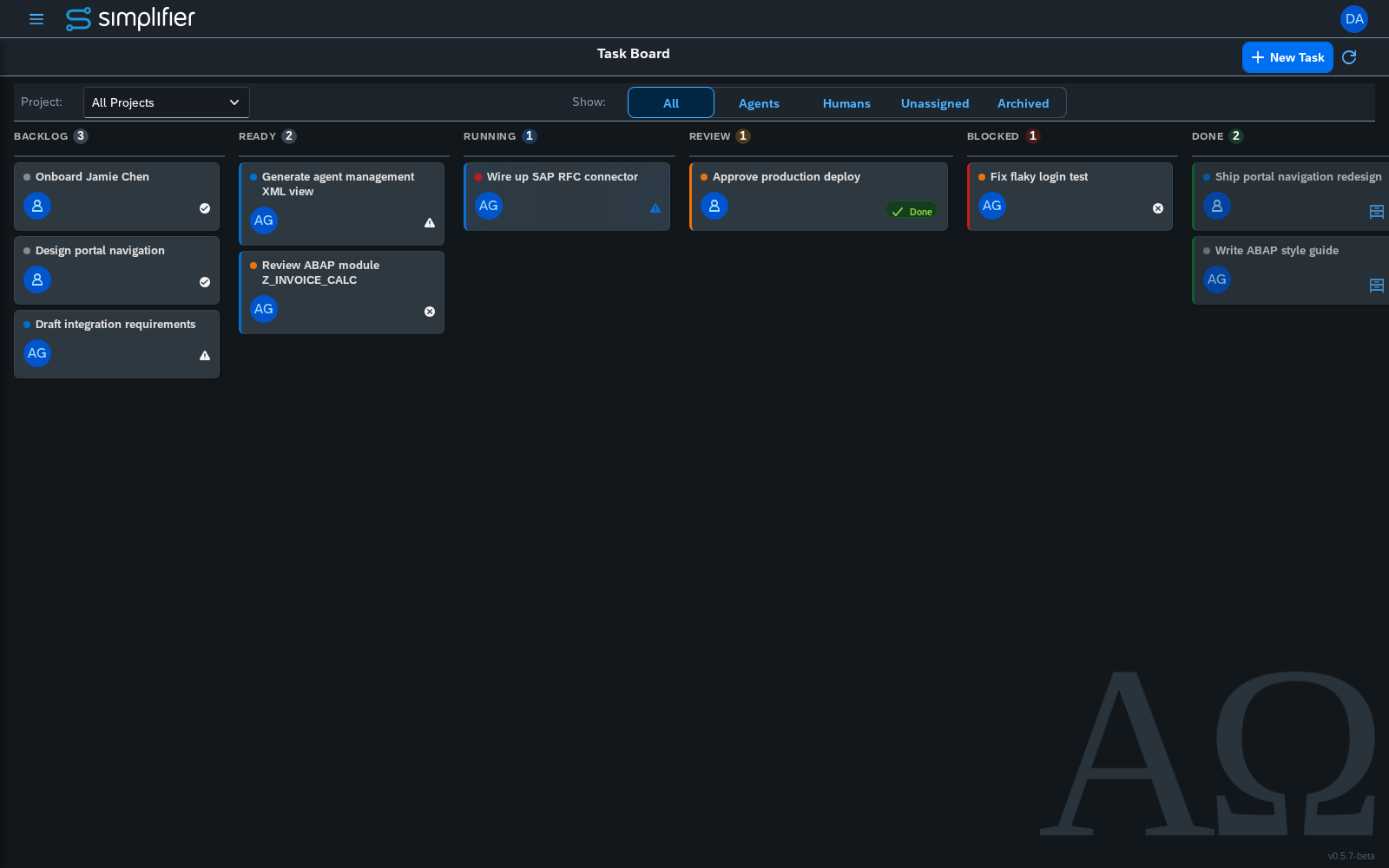
Task: Click the BLOCKED column header
Action: pos(993,136)
